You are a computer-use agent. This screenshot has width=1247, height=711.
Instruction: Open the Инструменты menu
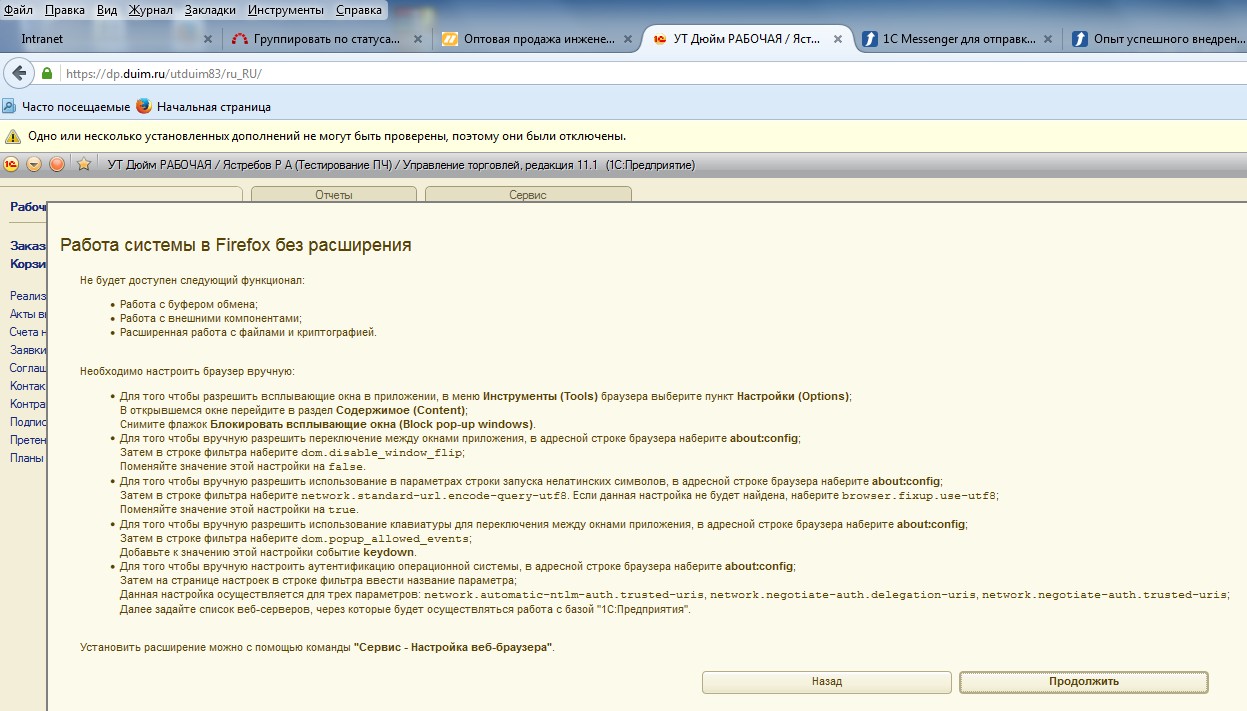pyautogui.click(x=286, y=10)
